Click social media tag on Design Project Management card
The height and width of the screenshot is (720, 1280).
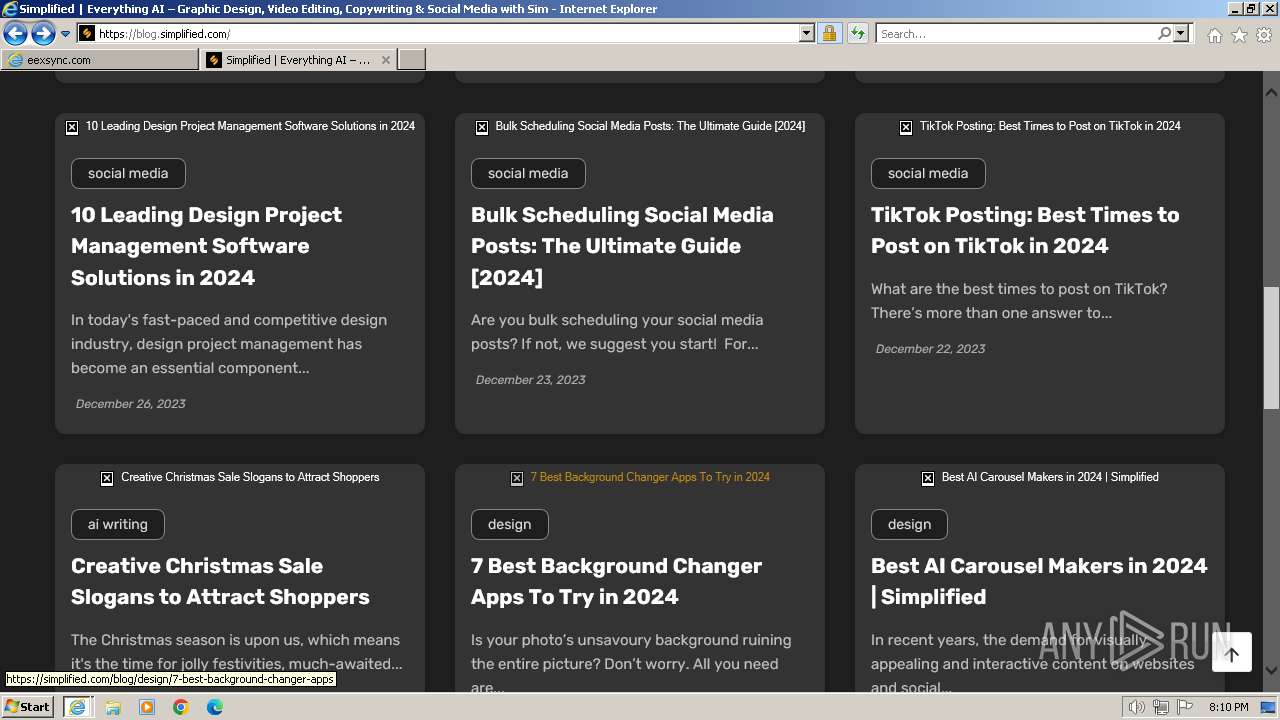128,173
